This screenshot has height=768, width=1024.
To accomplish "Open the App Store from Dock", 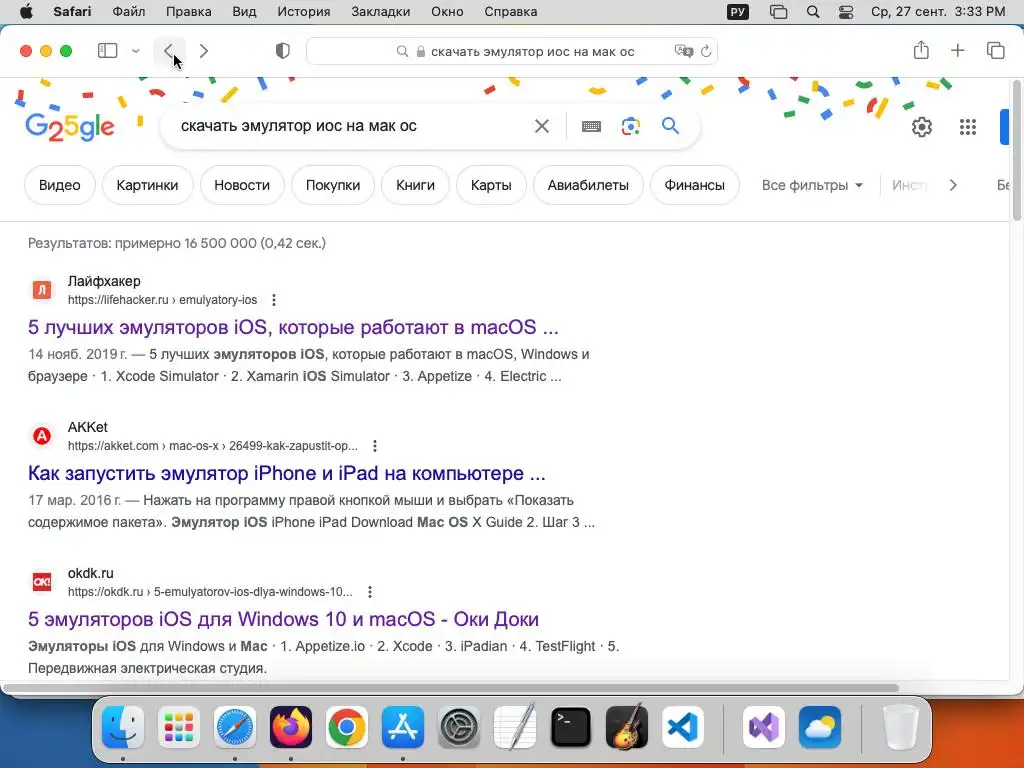I will tap(403, 727).
